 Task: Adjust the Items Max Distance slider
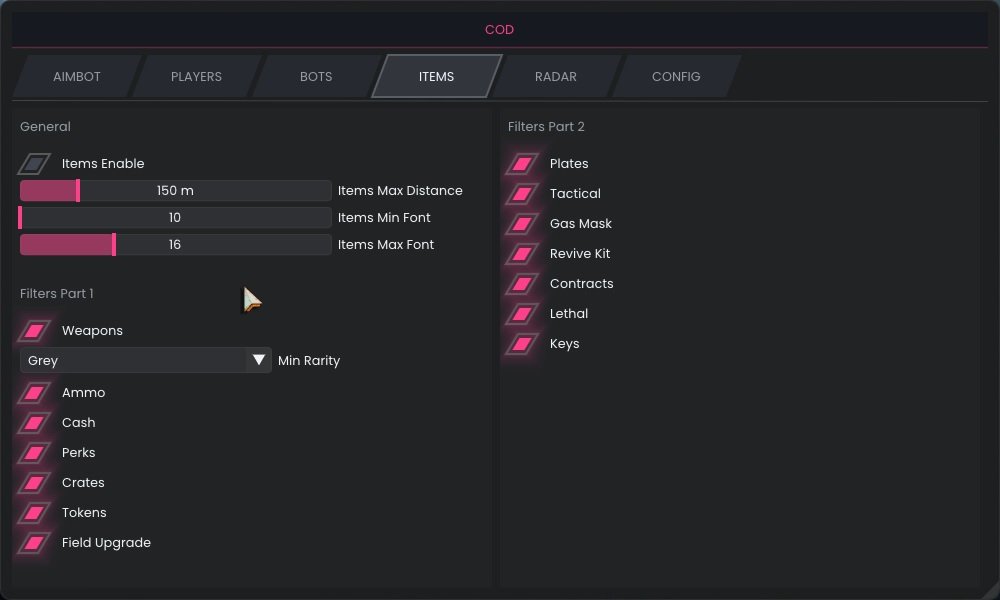click(175, 190)
